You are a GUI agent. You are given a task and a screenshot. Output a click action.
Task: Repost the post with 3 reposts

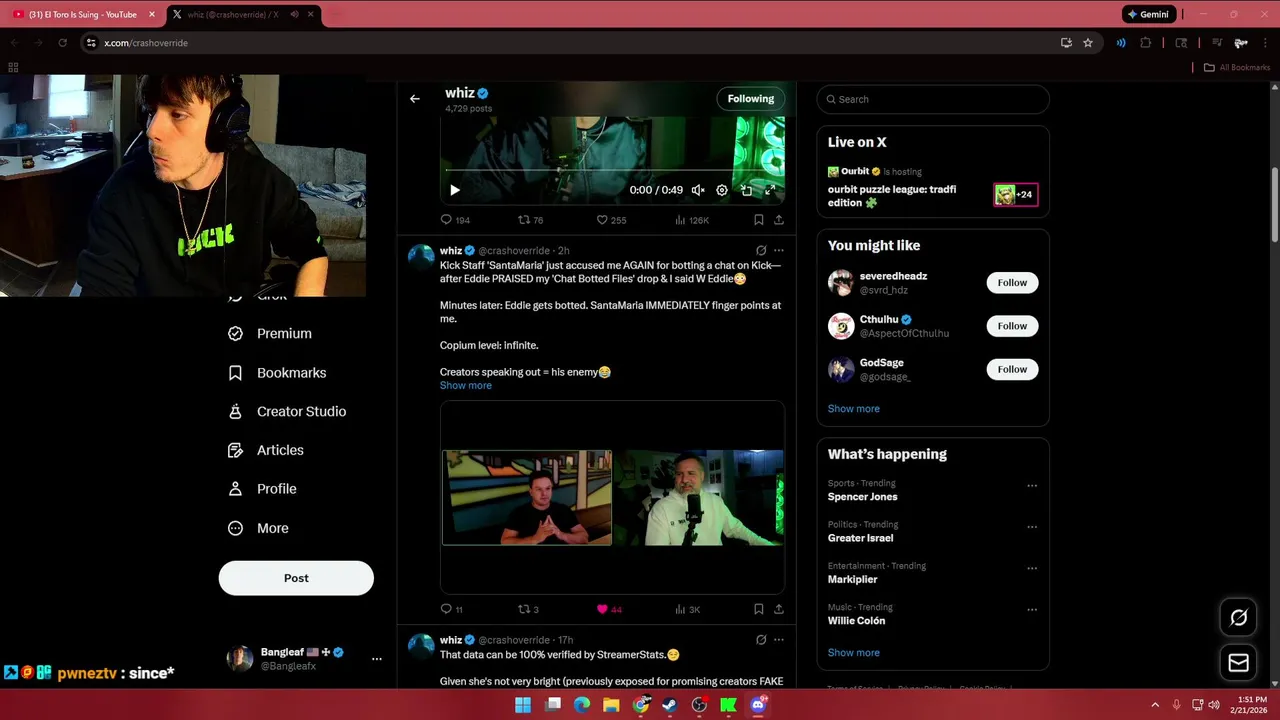coord(528,609)
